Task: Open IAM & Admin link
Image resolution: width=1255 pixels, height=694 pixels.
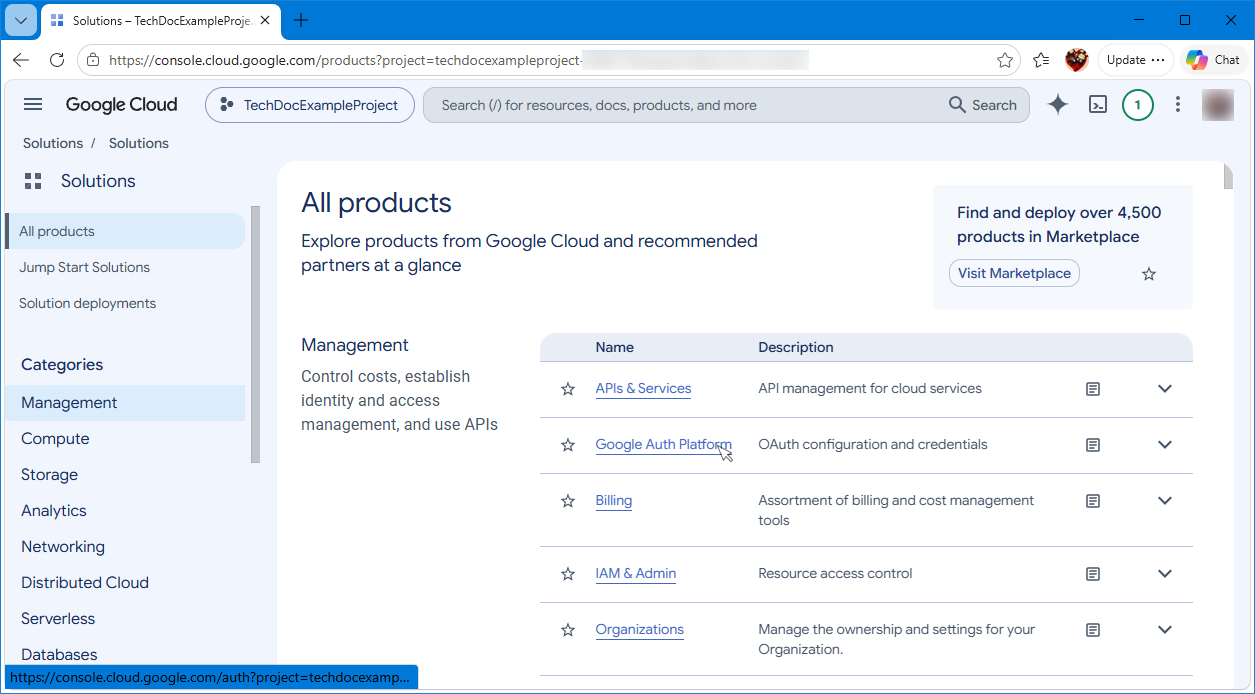Action: (x=636, y=574)
